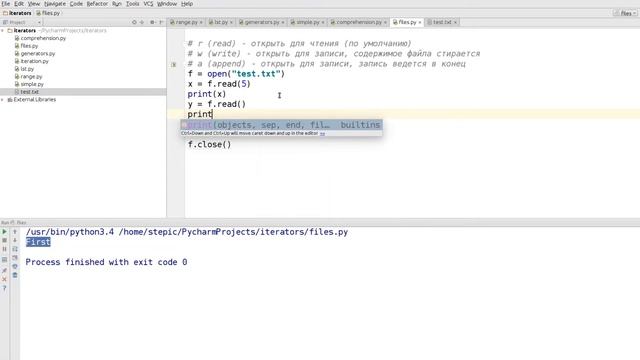Select lst.py in project tree

24,69
